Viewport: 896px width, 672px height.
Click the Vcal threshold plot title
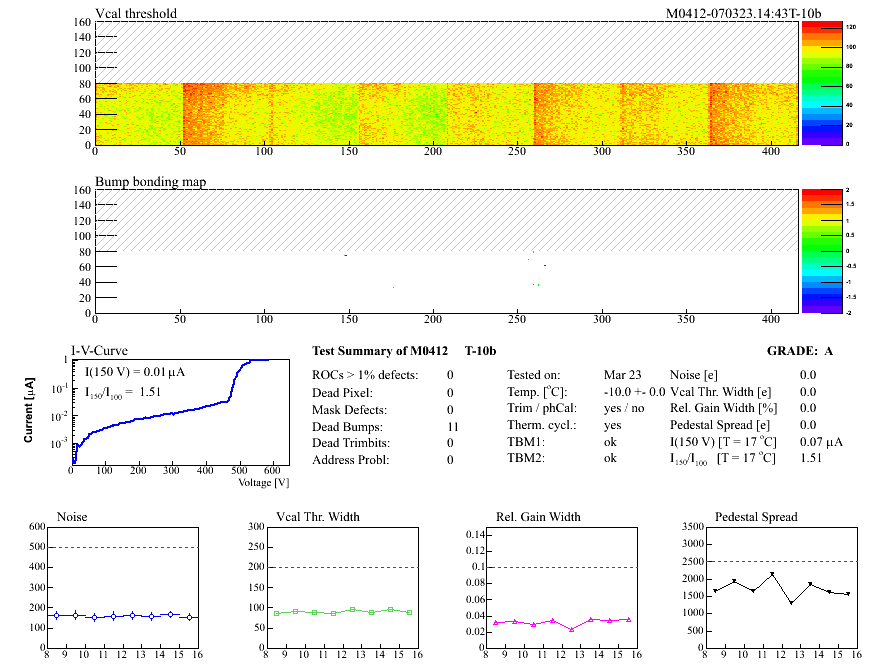coord(136,13)
